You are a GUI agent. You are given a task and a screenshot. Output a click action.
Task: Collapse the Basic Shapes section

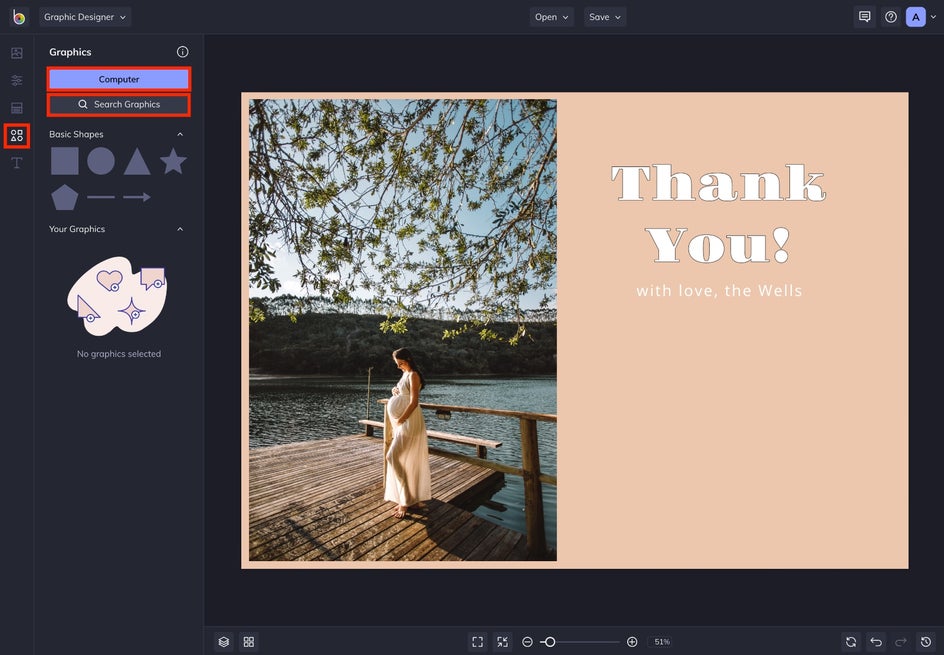click(180, 134)
